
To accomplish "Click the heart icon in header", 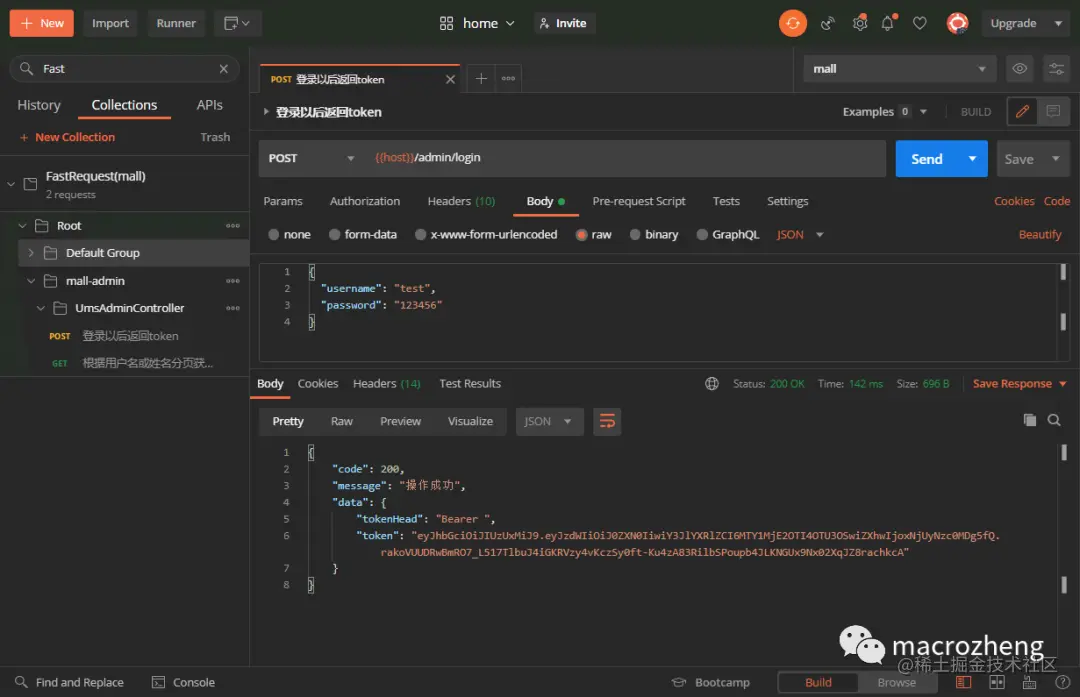I will point(920,23).
